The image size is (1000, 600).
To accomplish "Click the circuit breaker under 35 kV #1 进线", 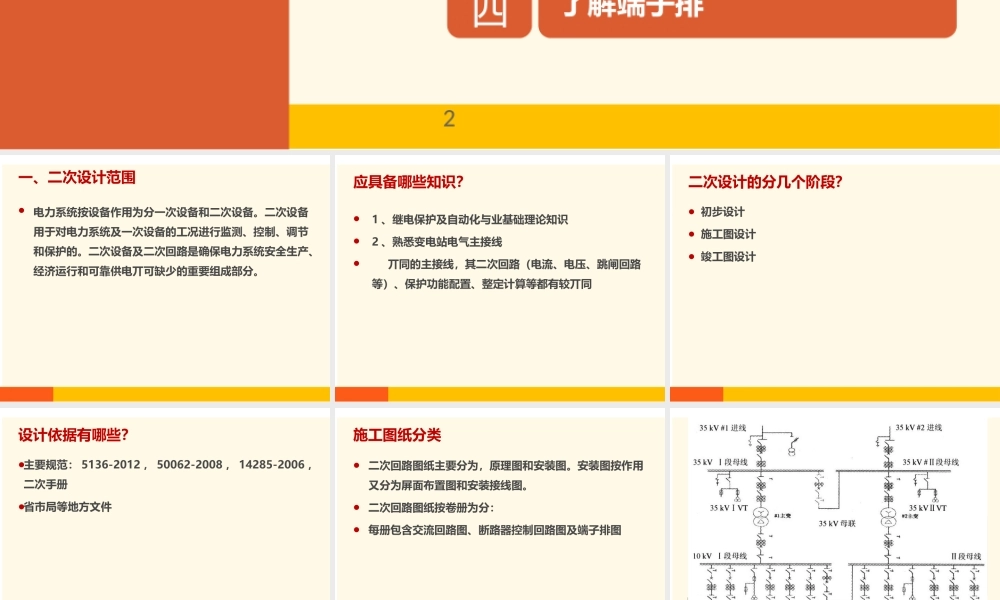I will coord(761,448).
